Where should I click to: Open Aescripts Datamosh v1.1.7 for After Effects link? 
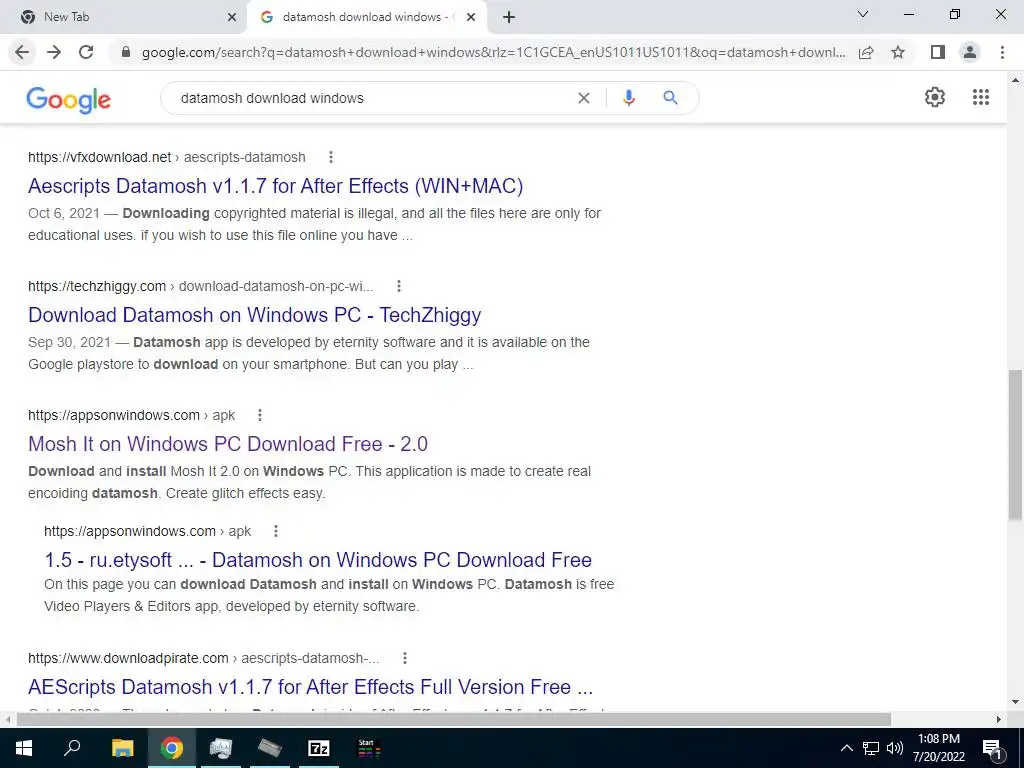[x=276, y=186]
